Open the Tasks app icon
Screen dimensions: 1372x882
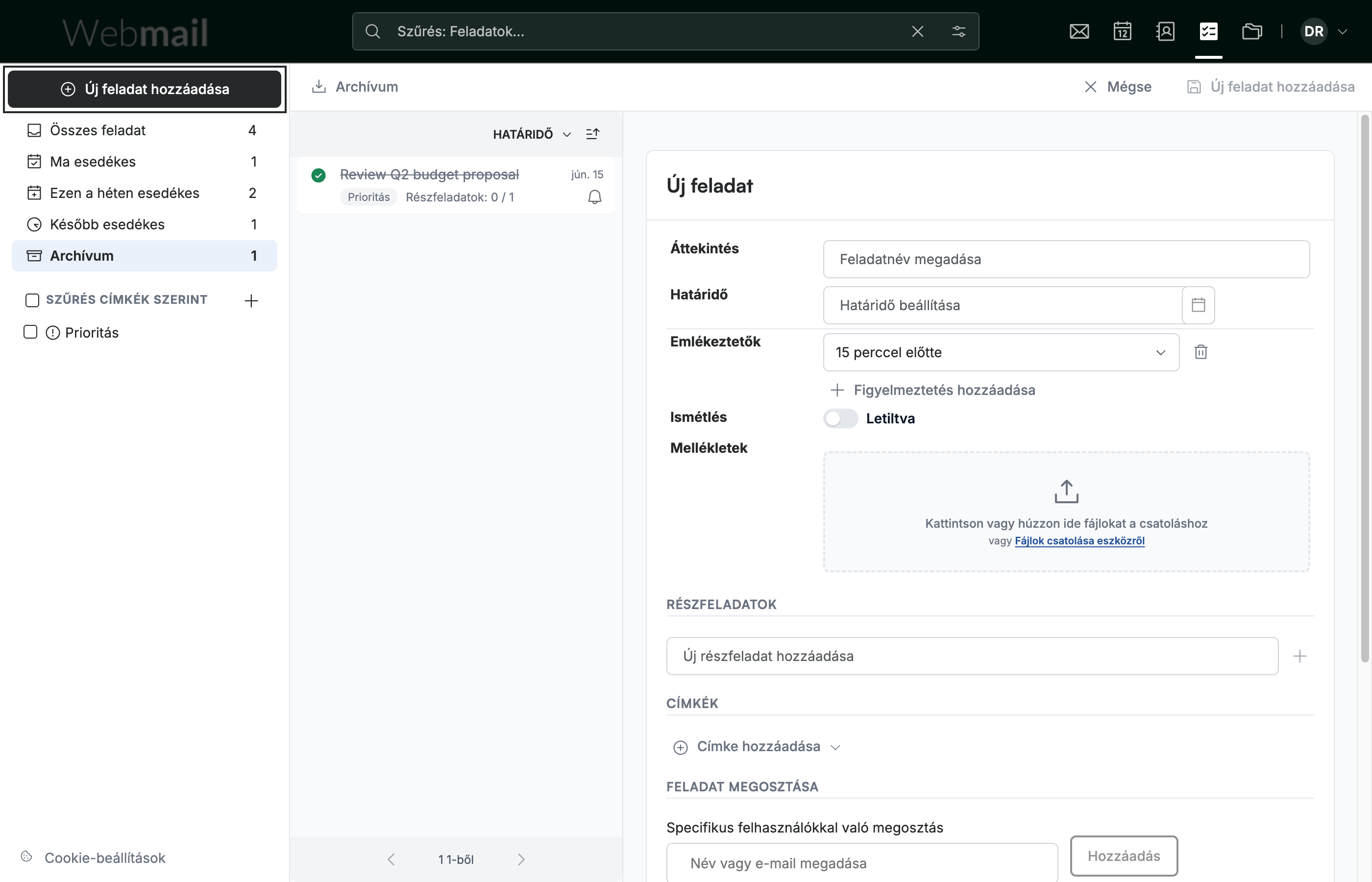click(x=1208, y=31)
